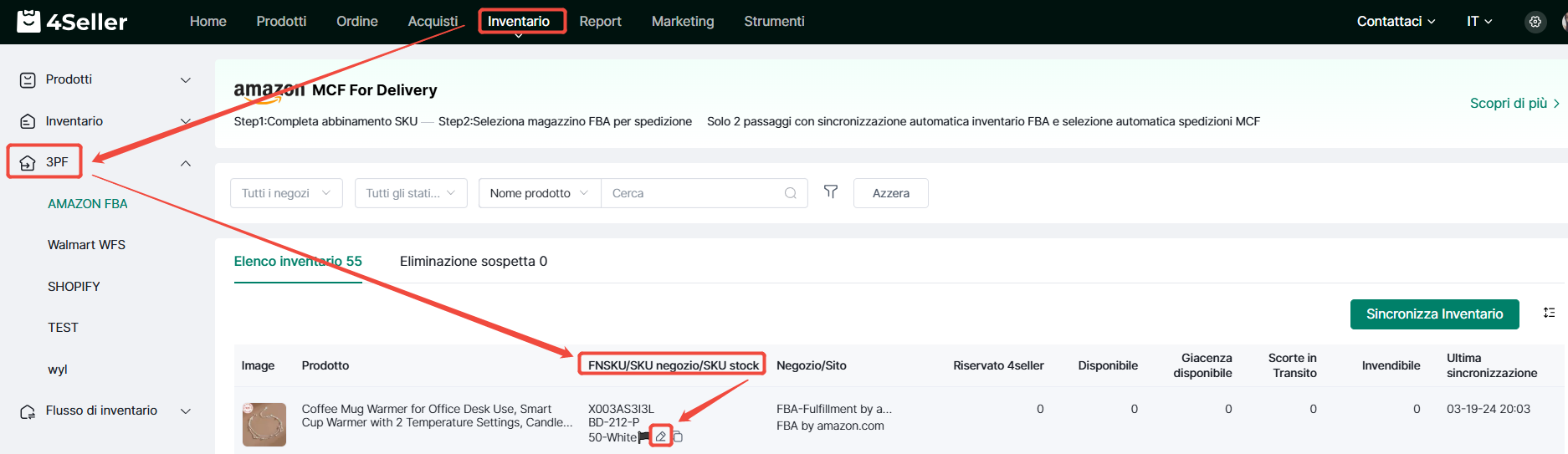This screenshot has width=1568, height=454.
Task: Open the Tutti gli stati dropdown
Action: click(410, 193)
